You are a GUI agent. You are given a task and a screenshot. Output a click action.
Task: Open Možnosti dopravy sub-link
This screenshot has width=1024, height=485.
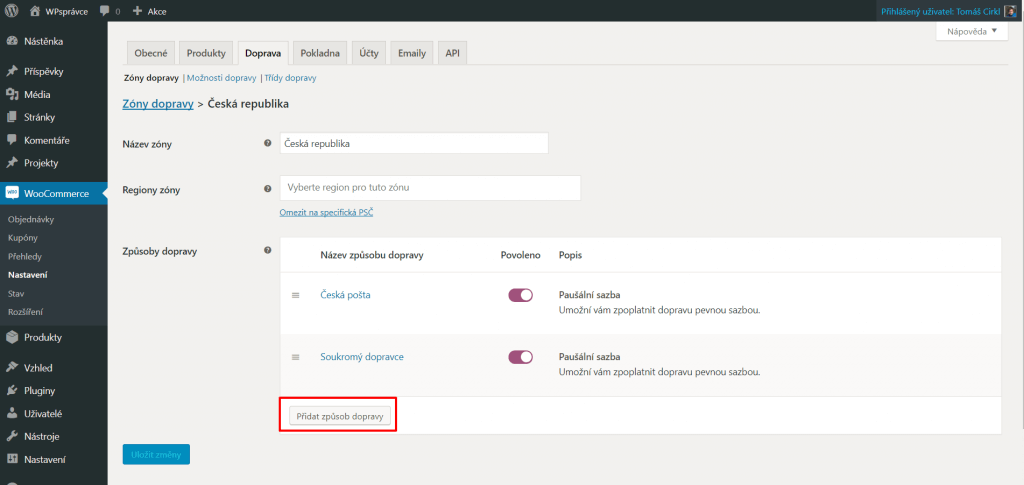[x=221, y=78]
